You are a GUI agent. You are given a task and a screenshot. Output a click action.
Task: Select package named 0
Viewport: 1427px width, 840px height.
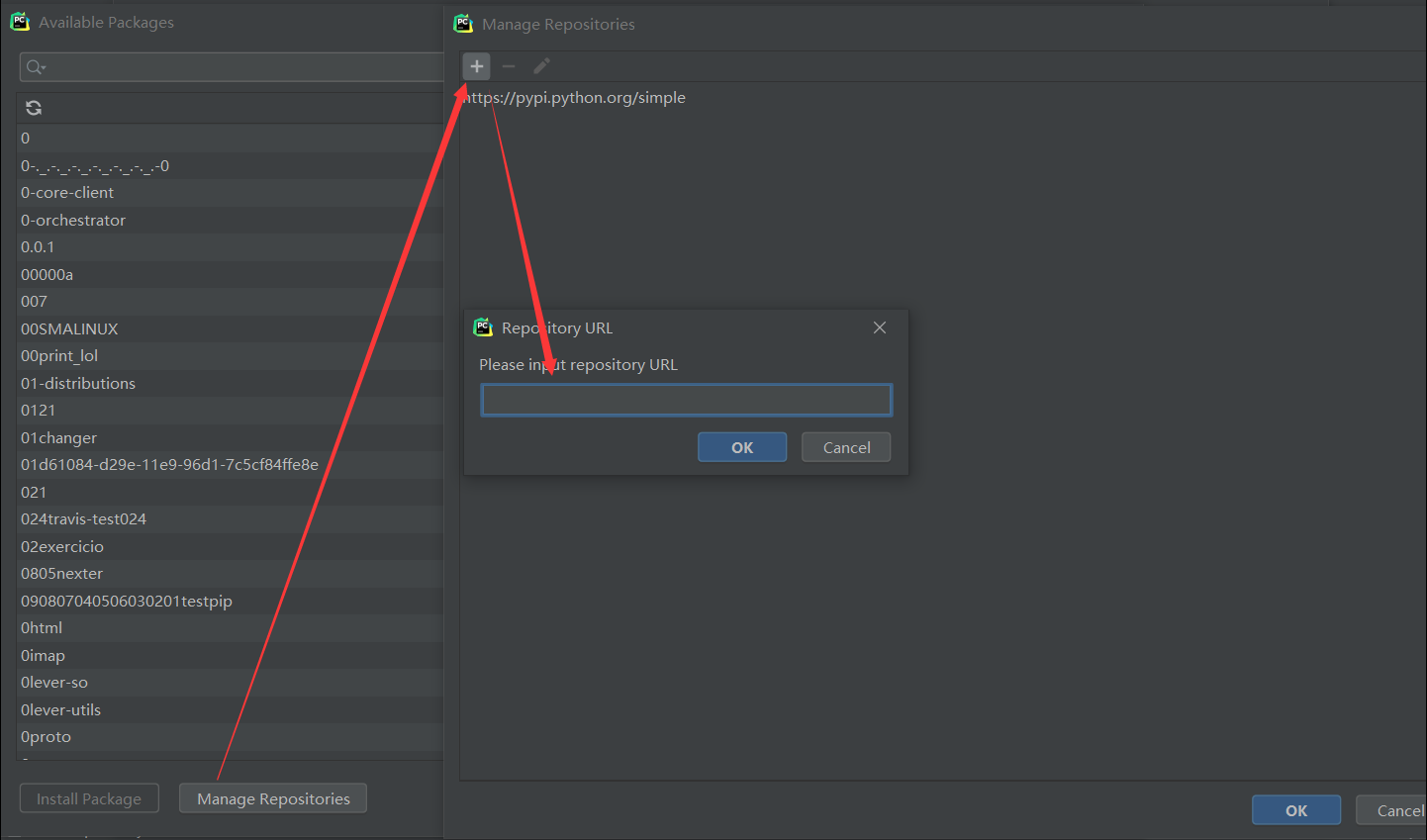click(230, 139)
